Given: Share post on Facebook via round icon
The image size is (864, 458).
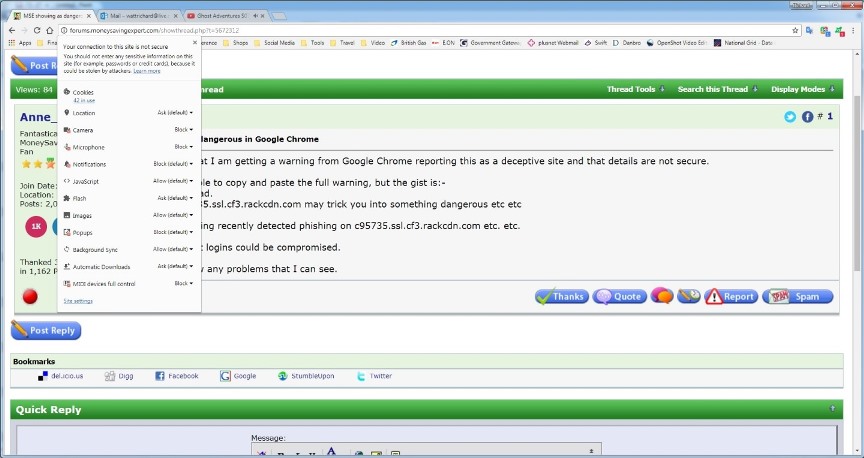Looking at the screenshot, I should (x=807, y=117).
